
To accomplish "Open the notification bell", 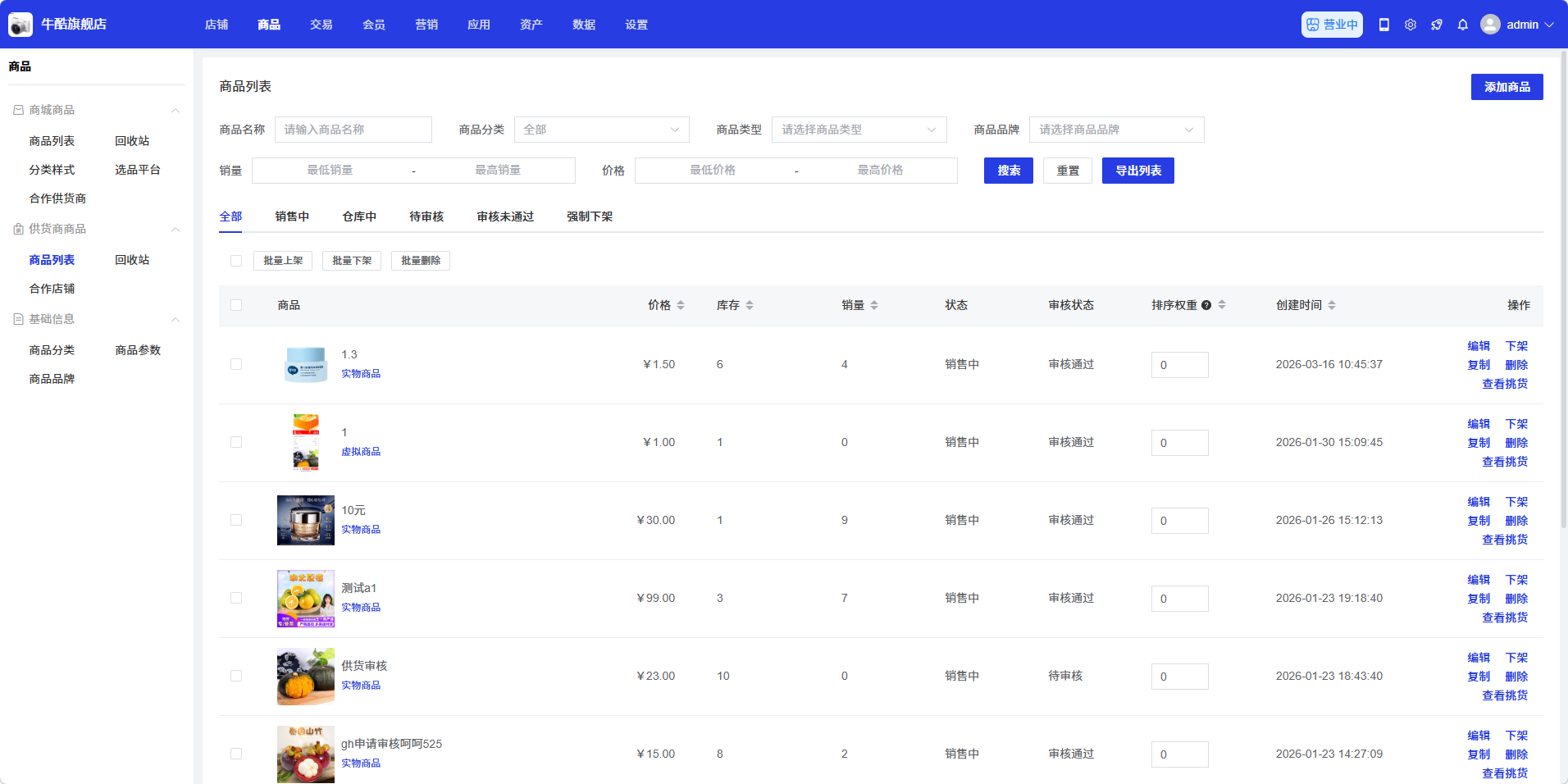I will point(1463,25).
